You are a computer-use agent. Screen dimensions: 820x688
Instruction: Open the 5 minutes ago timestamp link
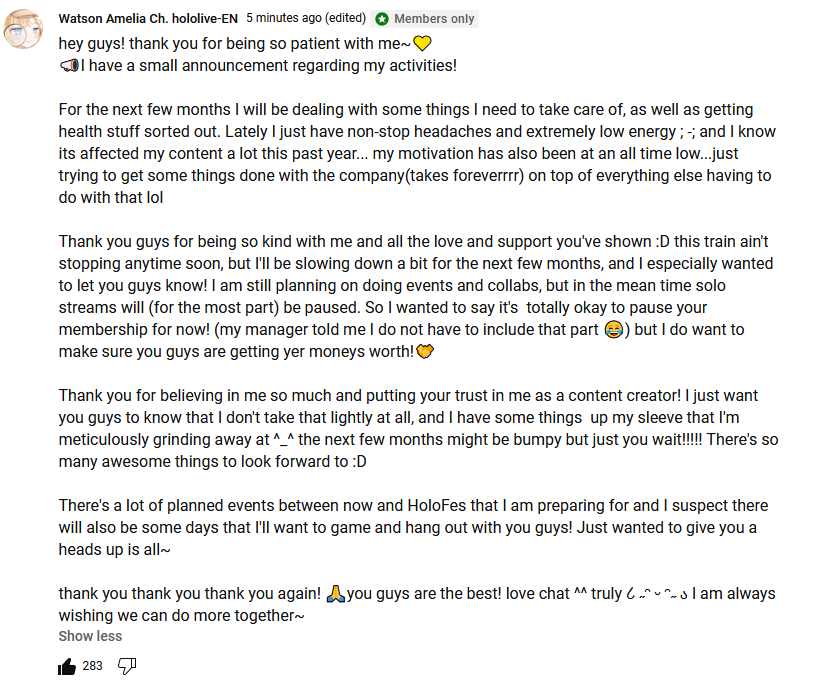pos(306,18)
